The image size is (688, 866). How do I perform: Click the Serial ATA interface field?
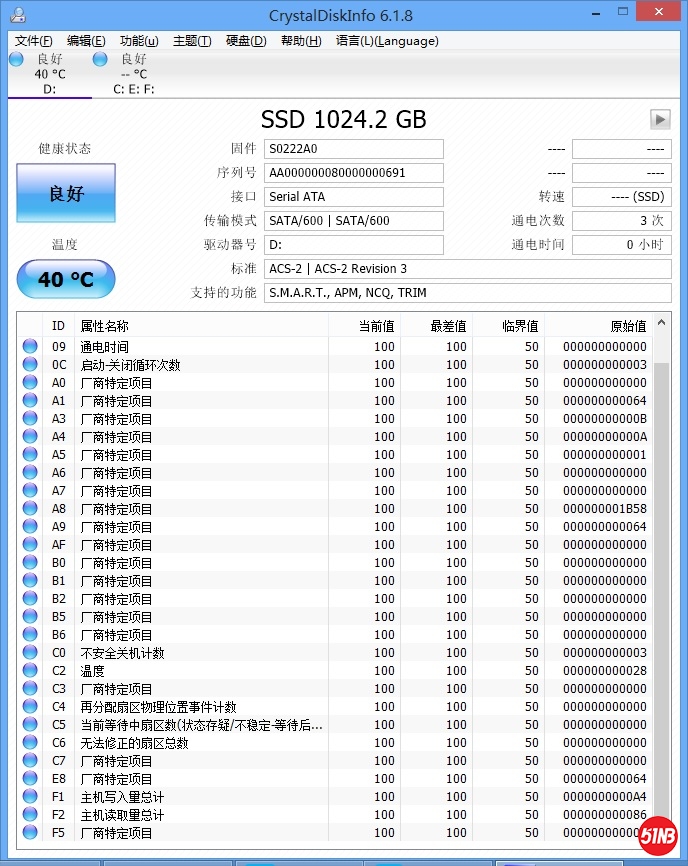(354, 197)
